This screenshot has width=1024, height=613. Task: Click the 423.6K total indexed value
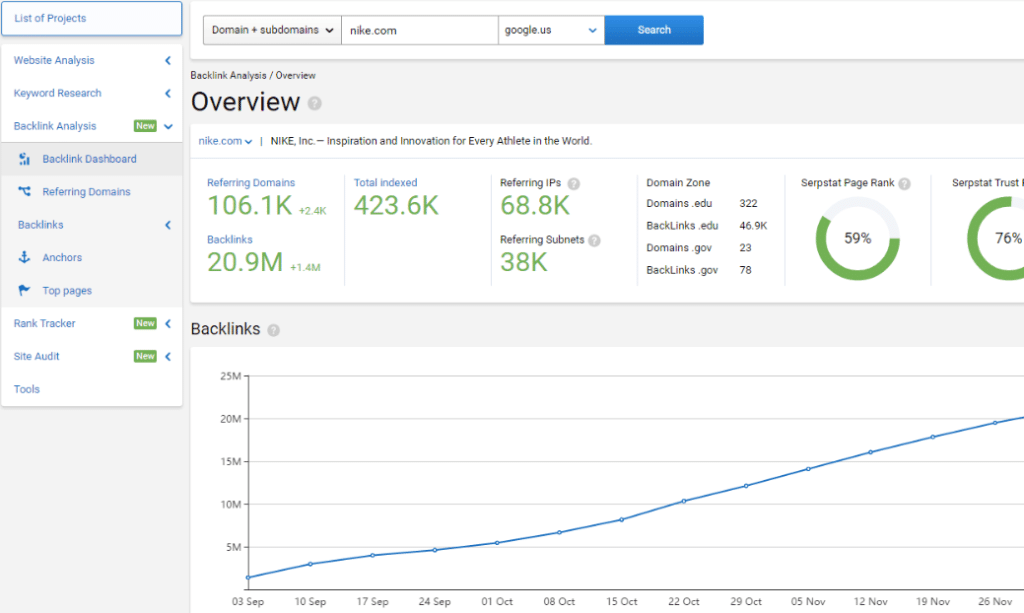tap(396, 206)
